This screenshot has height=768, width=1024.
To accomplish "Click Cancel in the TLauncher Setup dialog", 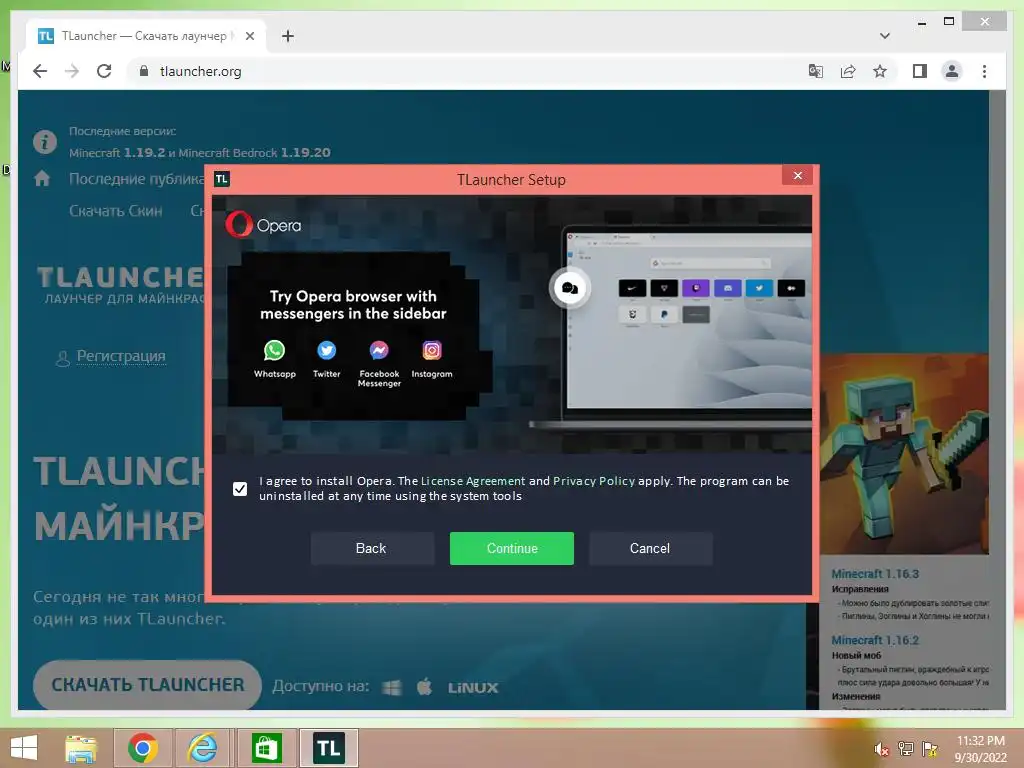I will coord(650,549).
